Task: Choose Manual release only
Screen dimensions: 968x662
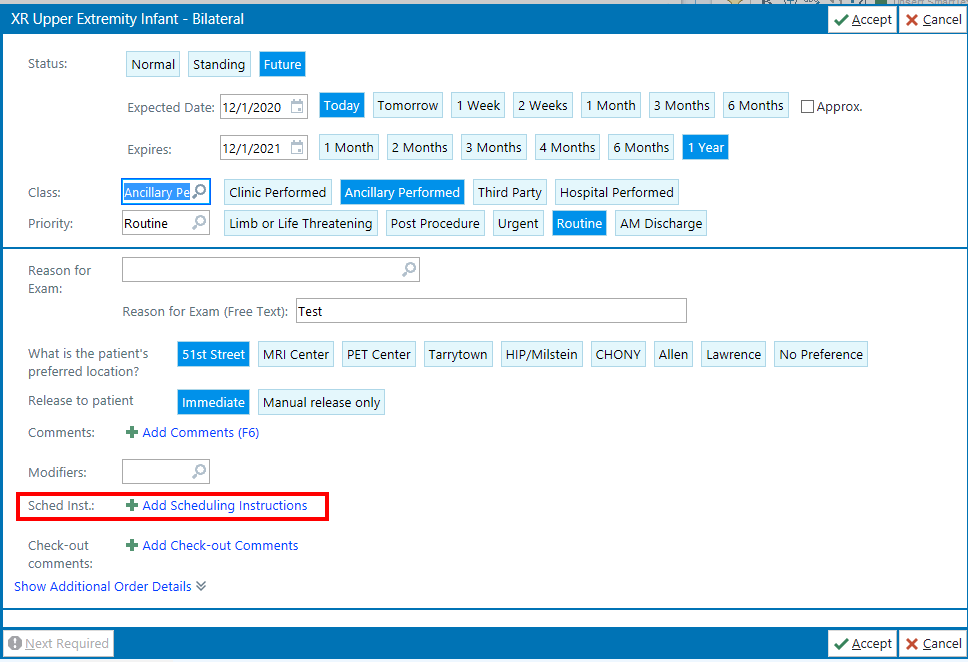Action: (x=322, y=402)
